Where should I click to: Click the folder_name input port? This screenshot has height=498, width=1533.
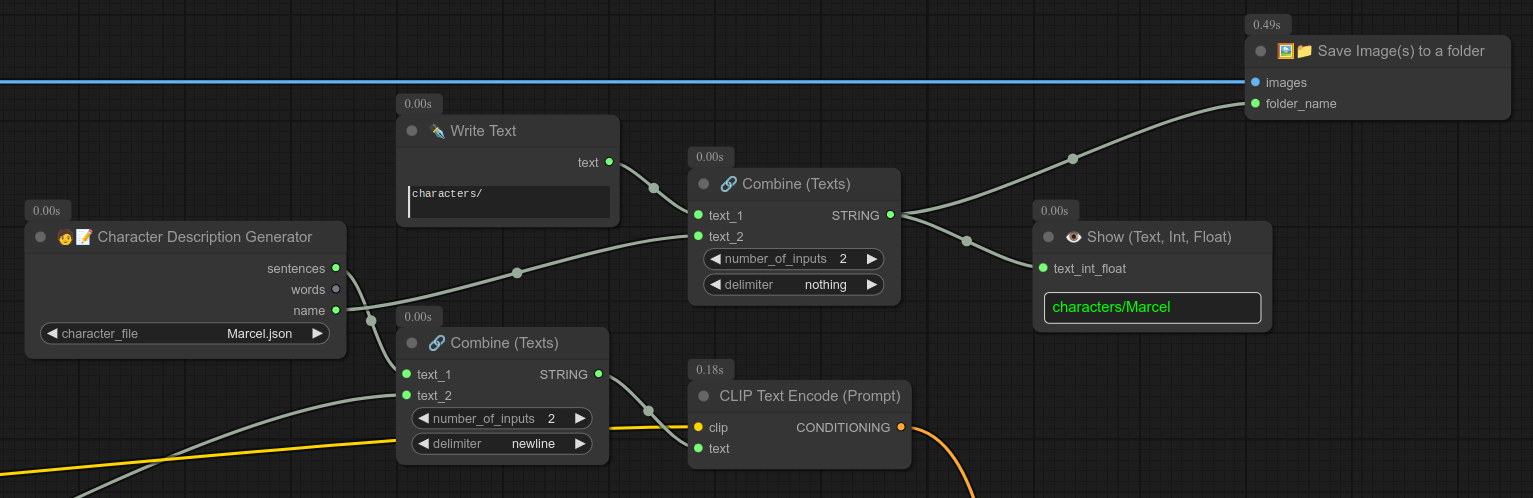[1255, 103]
